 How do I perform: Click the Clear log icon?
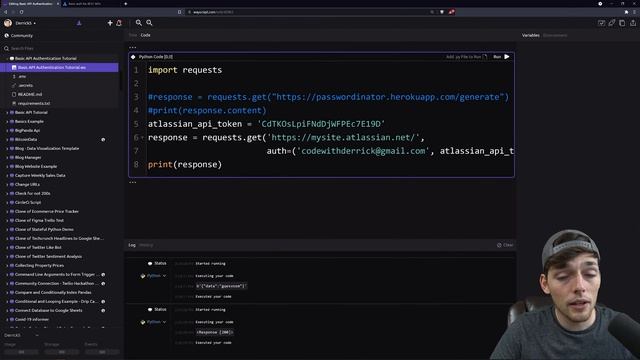point(499,245)
